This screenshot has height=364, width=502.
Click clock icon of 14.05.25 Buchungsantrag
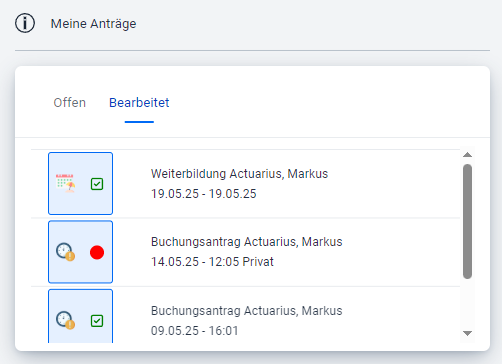[65, 252]
